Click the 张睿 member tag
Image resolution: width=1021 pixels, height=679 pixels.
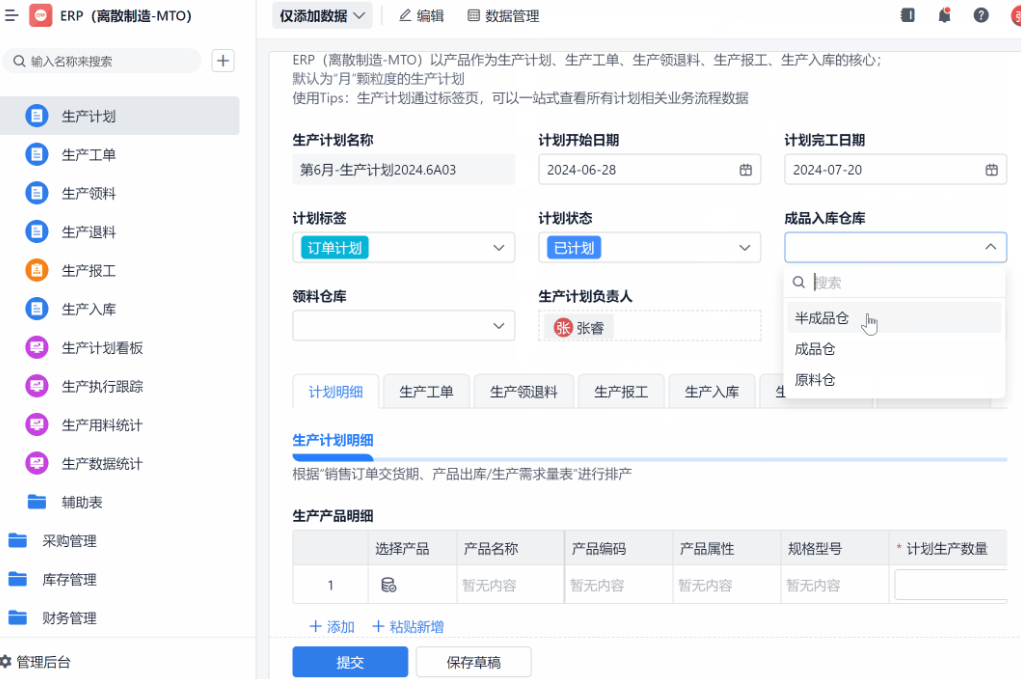(x=580, y=327)
